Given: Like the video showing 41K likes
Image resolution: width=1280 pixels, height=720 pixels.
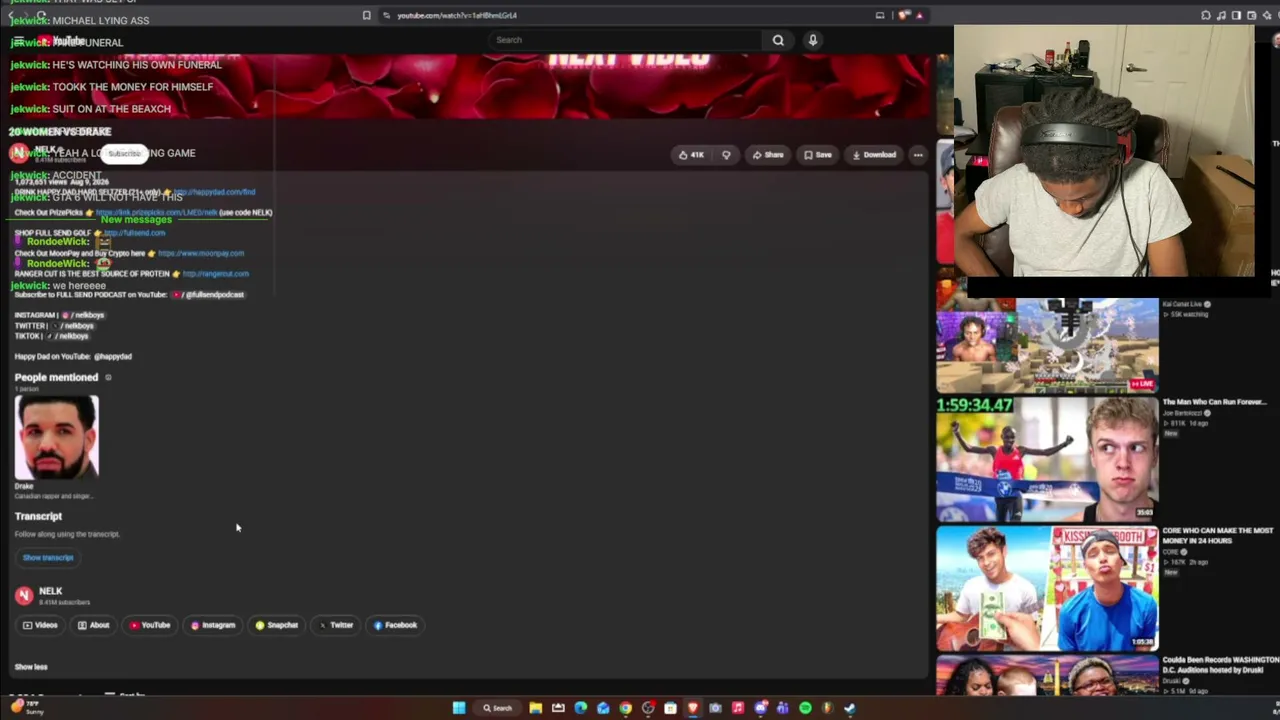Looking at the screenshot, I should pos(691,155).
